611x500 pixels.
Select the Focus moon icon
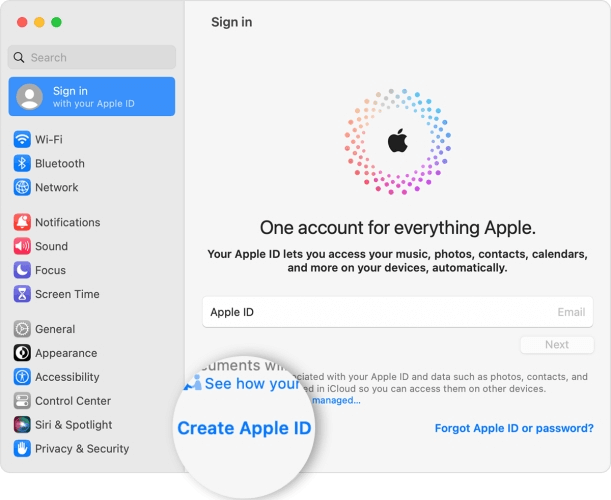point(22,270)
